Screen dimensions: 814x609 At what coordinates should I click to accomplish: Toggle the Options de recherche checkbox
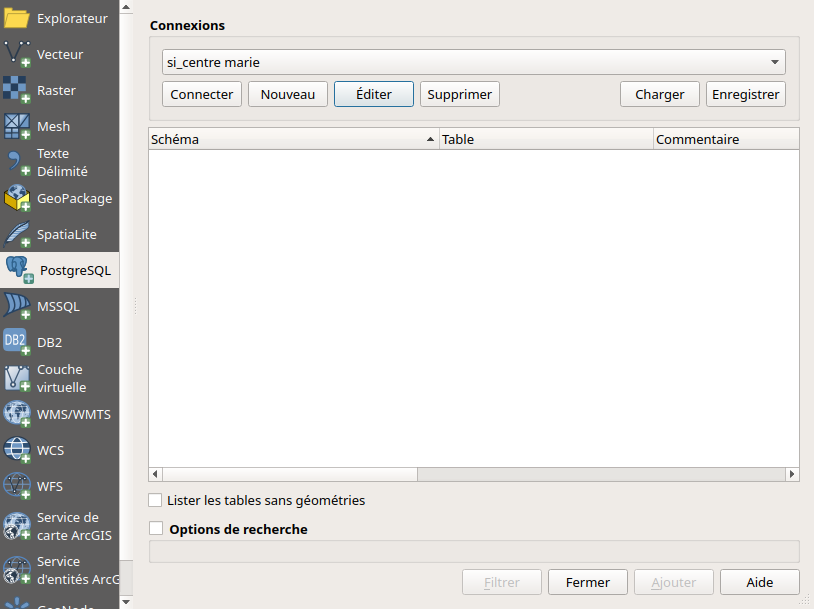click(155, 529)
